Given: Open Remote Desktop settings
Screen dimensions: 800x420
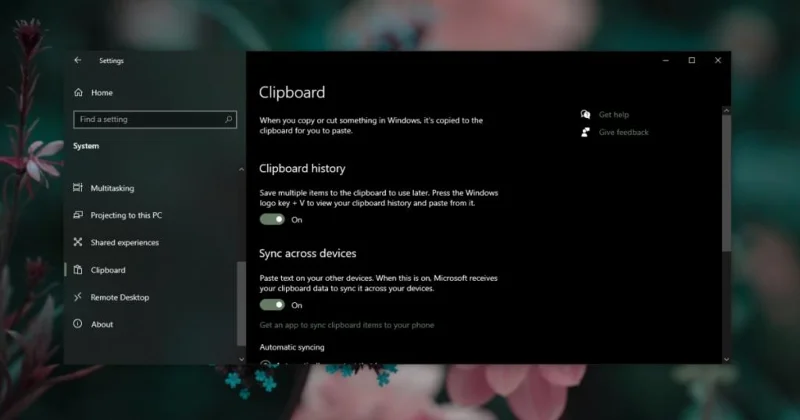Looking at the screenshot, I should click(119, 297).
